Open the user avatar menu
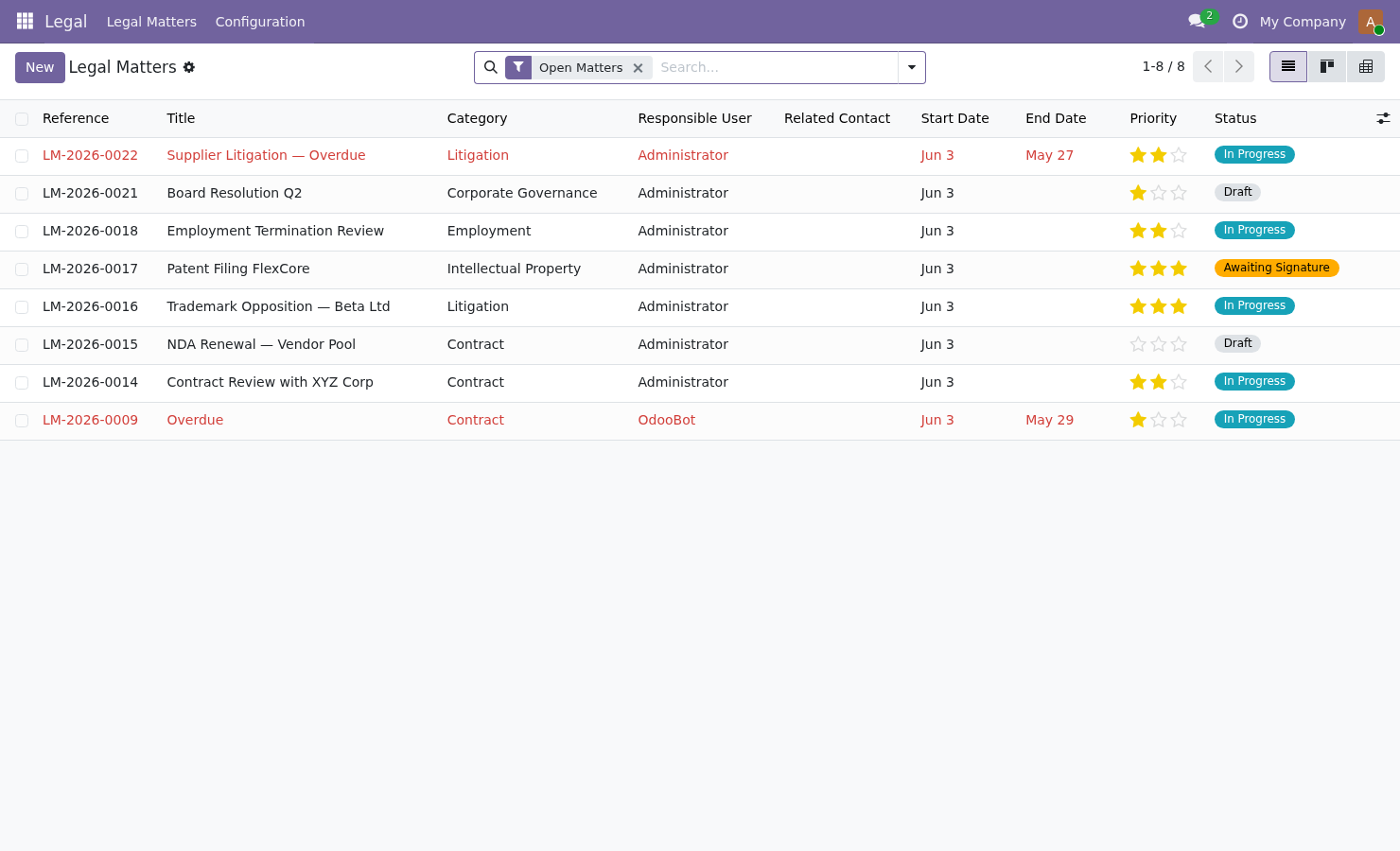 (1371, 21)
